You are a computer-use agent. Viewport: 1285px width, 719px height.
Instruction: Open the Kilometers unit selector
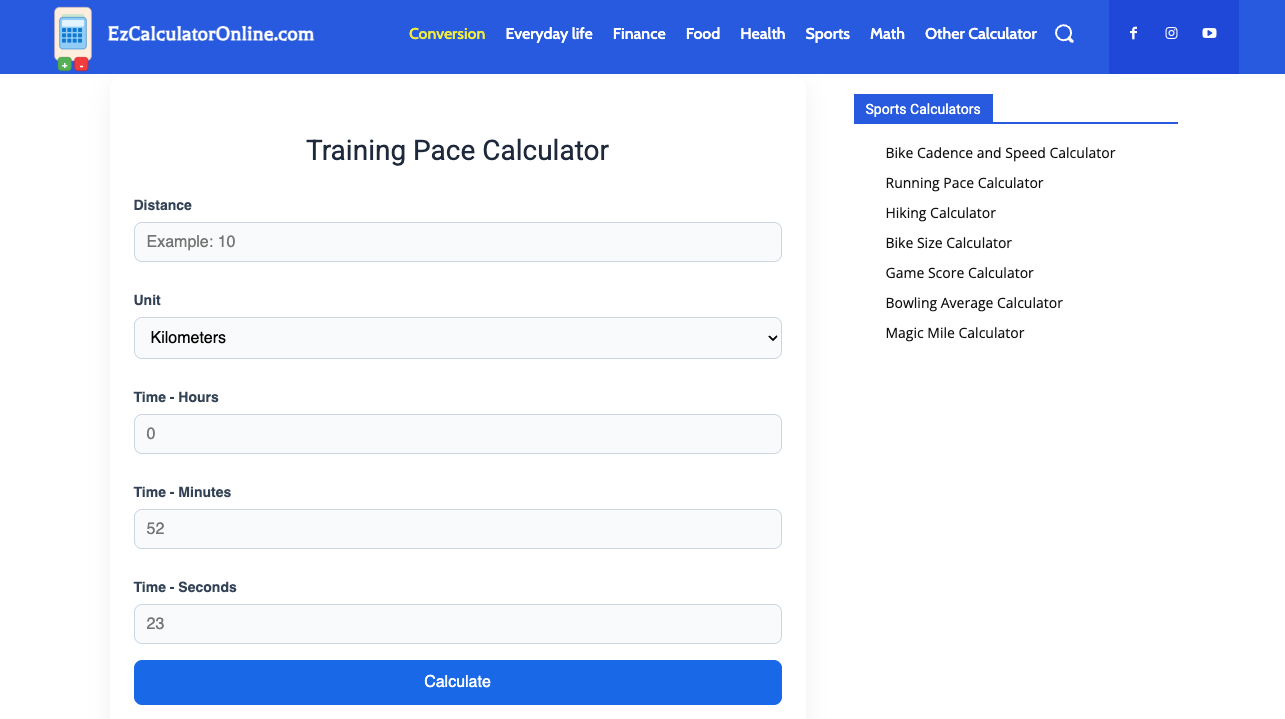[457, 338]
